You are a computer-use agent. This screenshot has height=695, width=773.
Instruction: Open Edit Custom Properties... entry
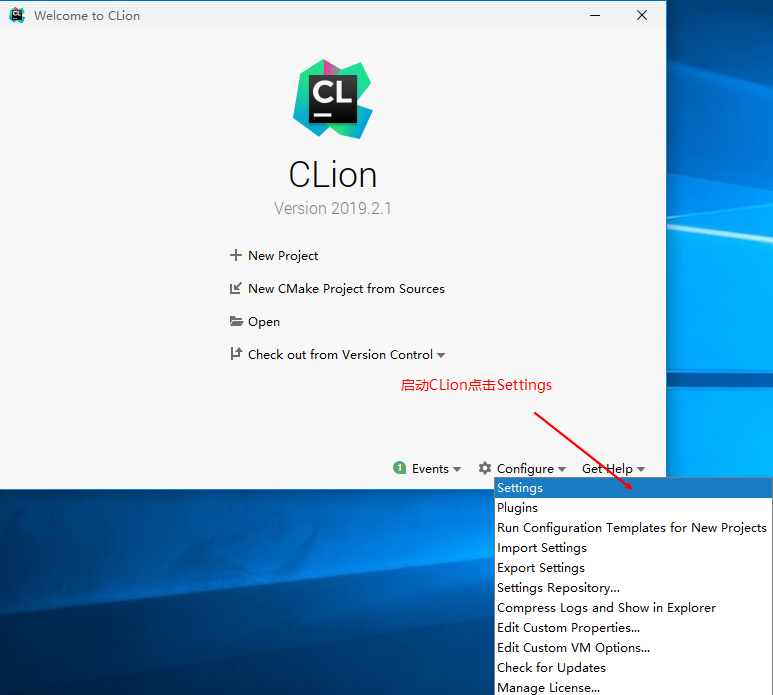coord(633,627)
